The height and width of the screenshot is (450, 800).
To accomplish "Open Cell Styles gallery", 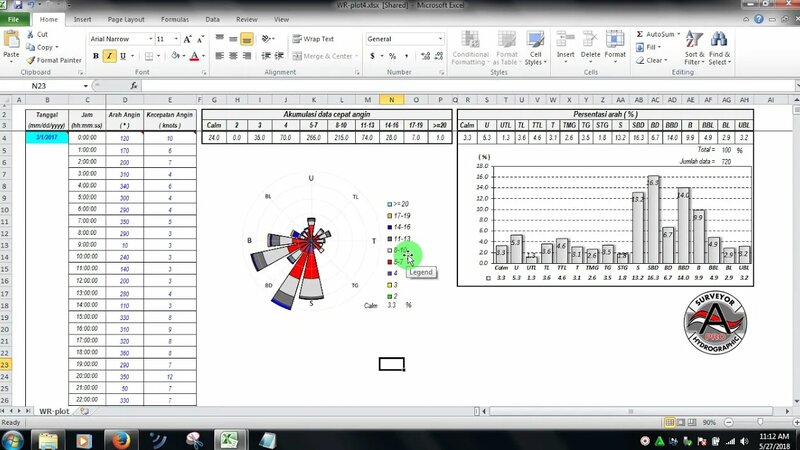I will click(x=535, y=47).
